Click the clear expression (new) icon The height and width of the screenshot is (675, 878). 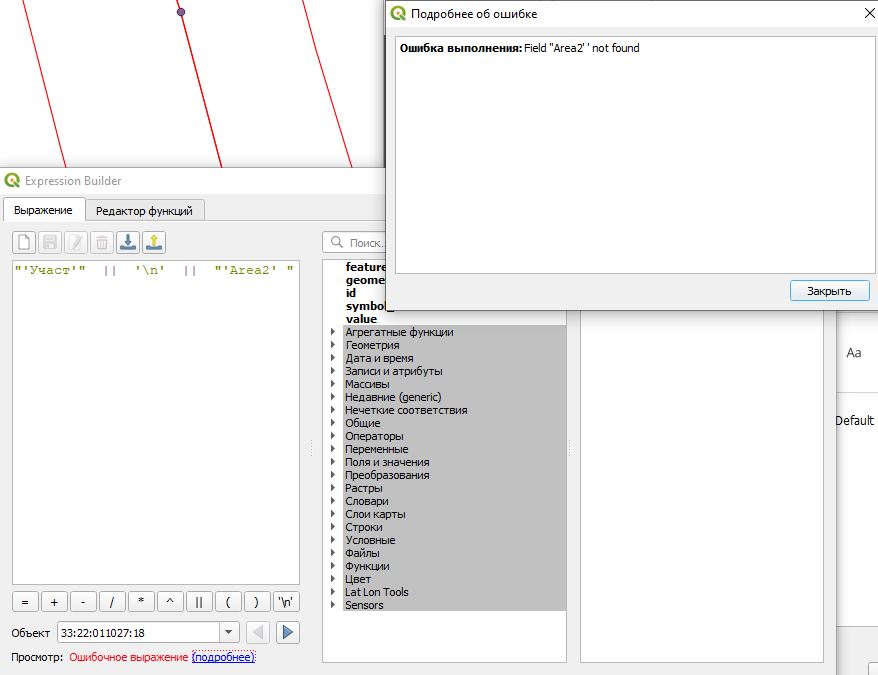point(24,242)
